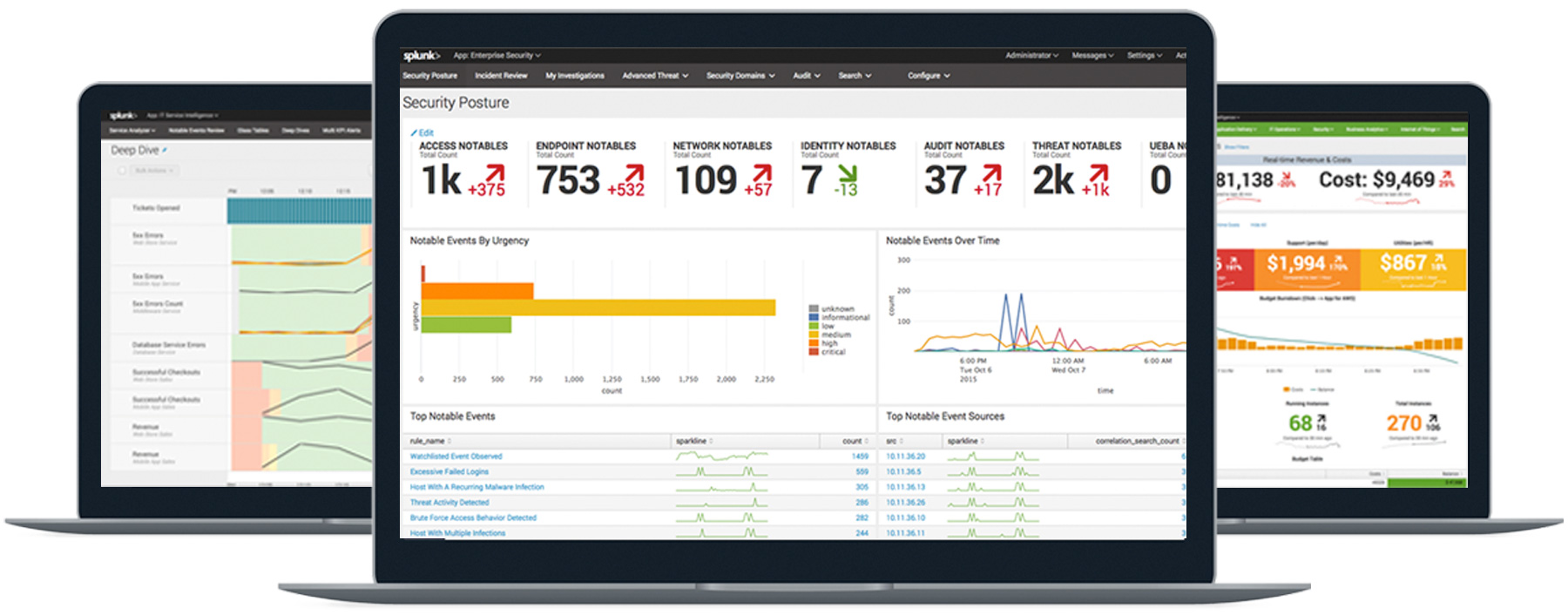Sort by rule_name column sort icon
Viewport: 1568px width, 615px height.
pos(449,442)
